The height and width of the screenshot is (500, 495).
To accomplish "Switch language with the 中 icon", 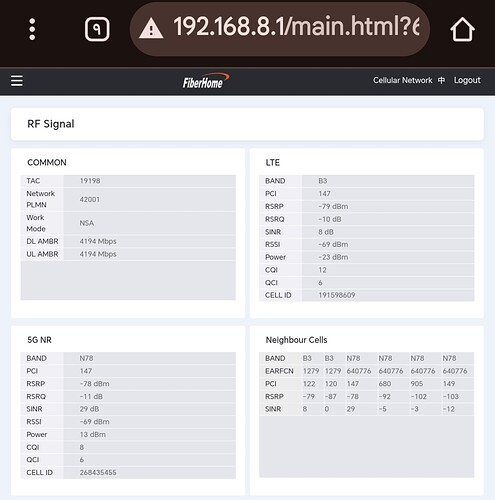I will tap(441, 80).
